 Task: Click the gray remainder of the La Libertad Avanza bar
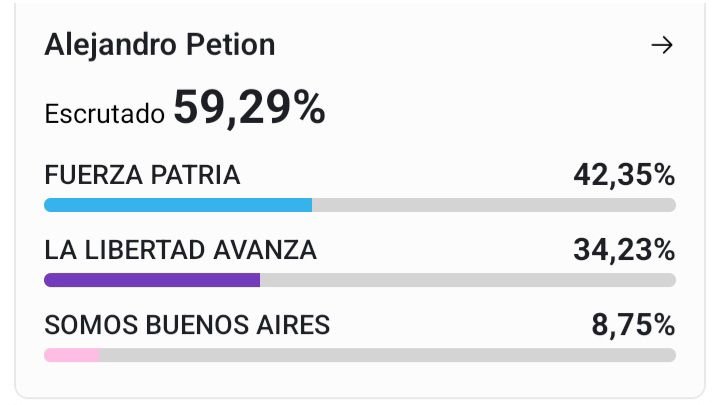coord(467,280)
